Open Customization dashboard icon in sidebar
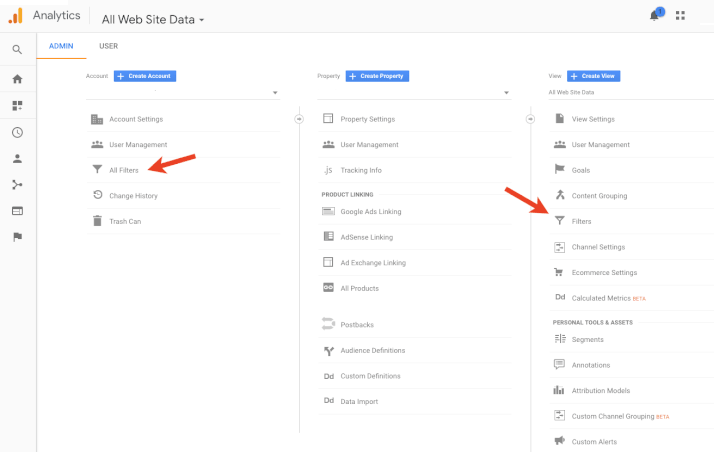This screenshot has width=714, height=452. (17, 105)
